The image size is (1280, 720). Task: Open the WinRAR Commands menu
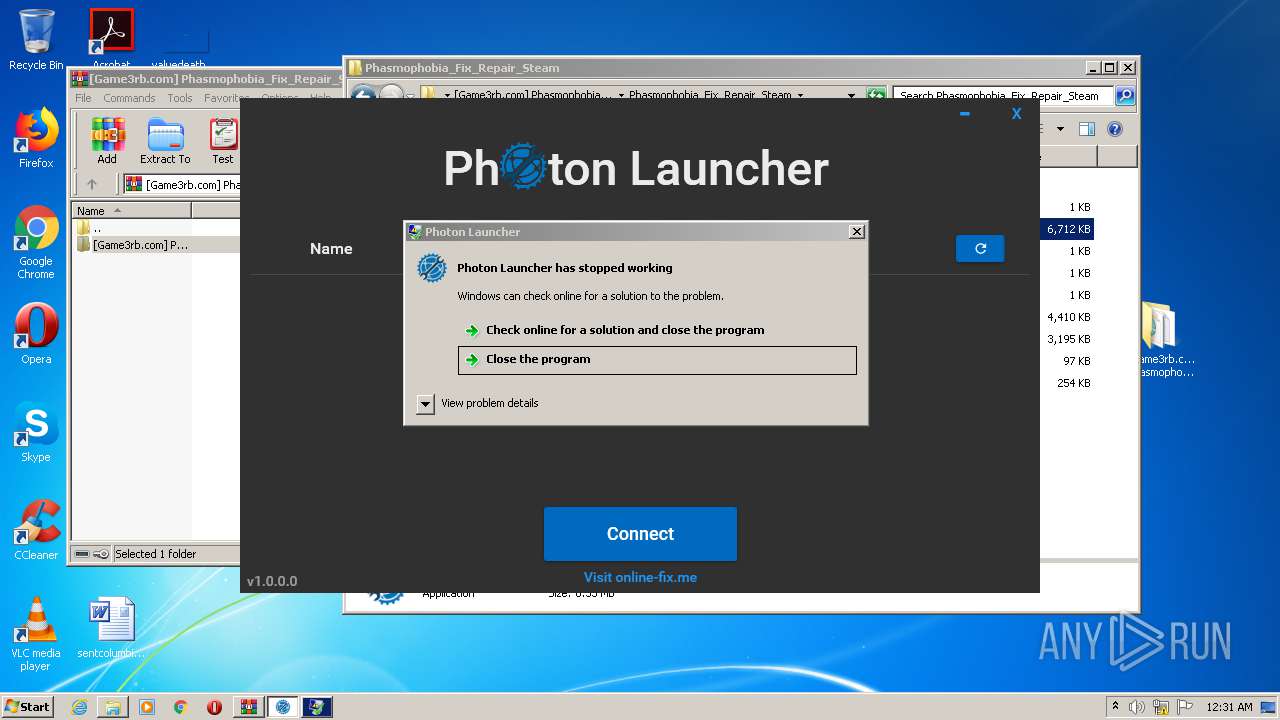click(129, 98)
